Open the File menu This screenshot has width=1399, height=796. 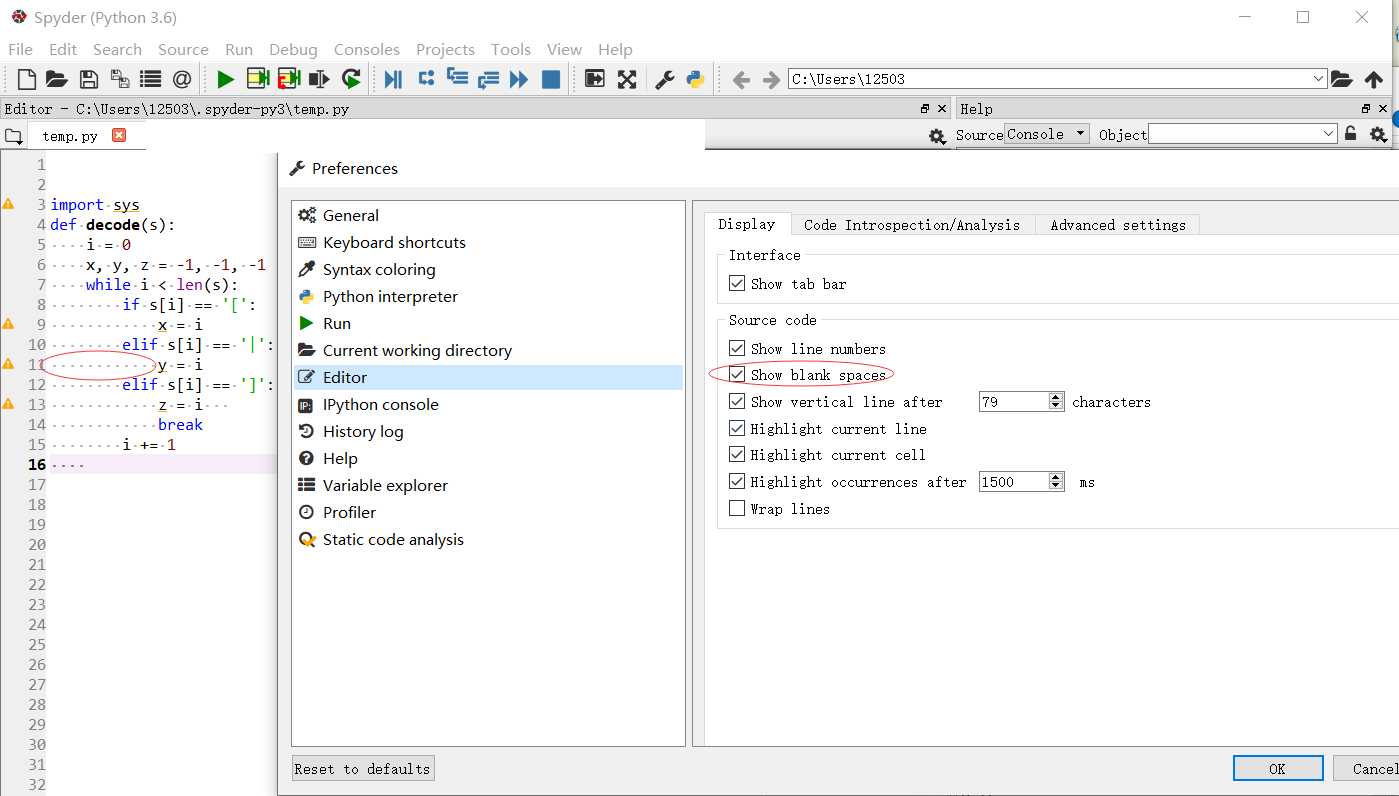coord(20,49)
